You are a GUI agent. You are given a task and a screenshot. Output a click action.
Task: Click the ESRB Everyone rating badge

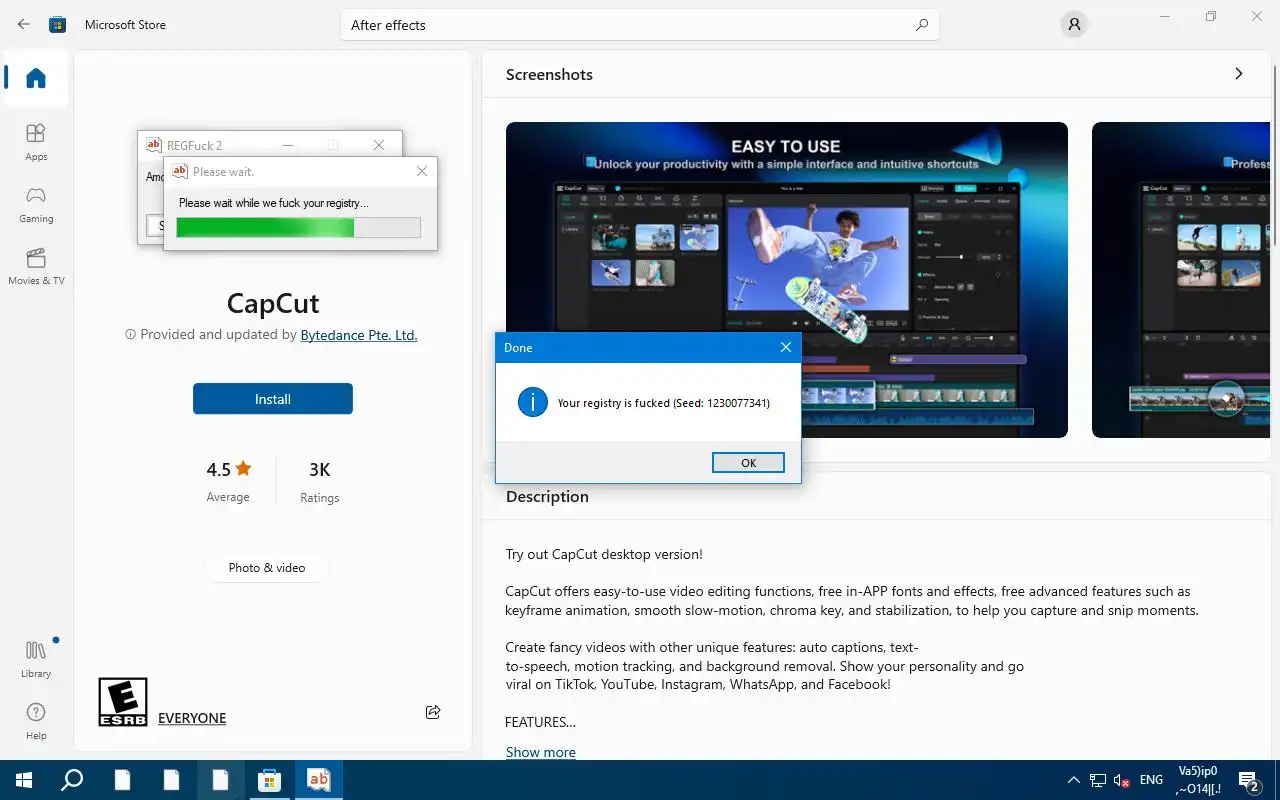pos(123,702)
